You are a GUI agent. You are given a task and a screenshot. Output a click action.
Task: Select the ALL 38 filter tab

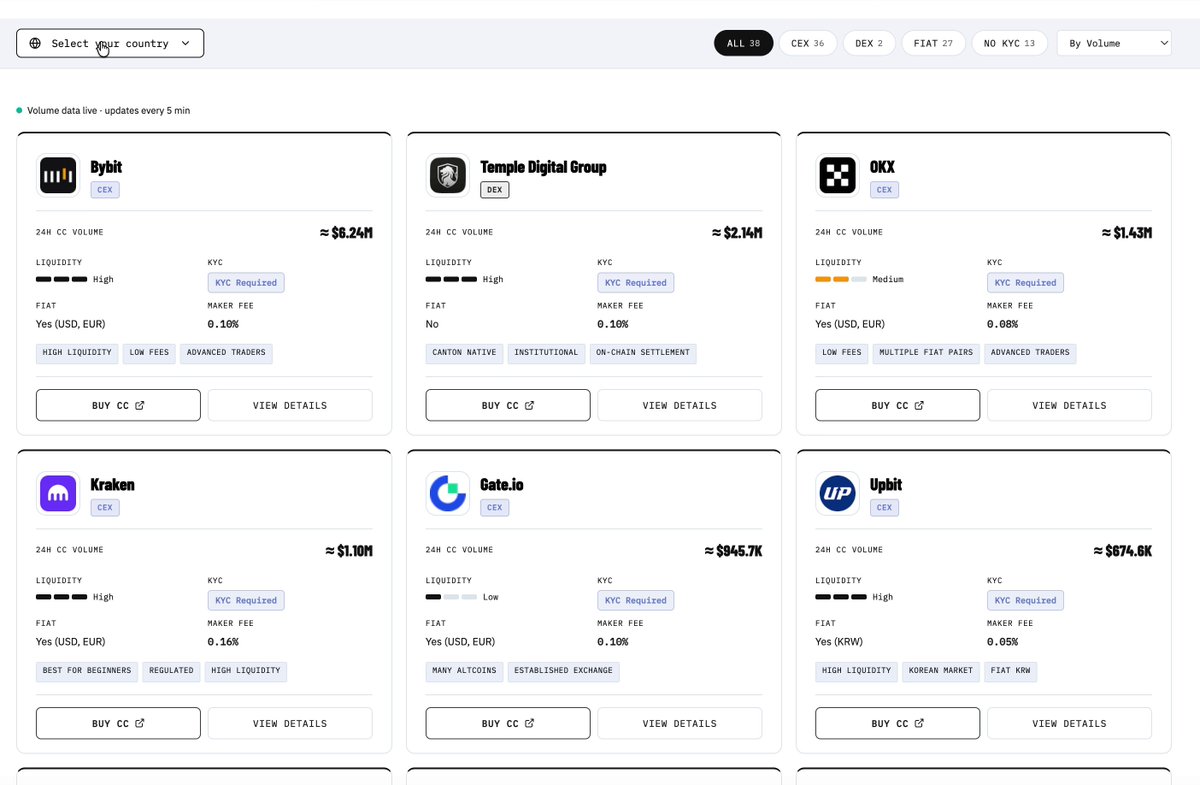[743, 43]
